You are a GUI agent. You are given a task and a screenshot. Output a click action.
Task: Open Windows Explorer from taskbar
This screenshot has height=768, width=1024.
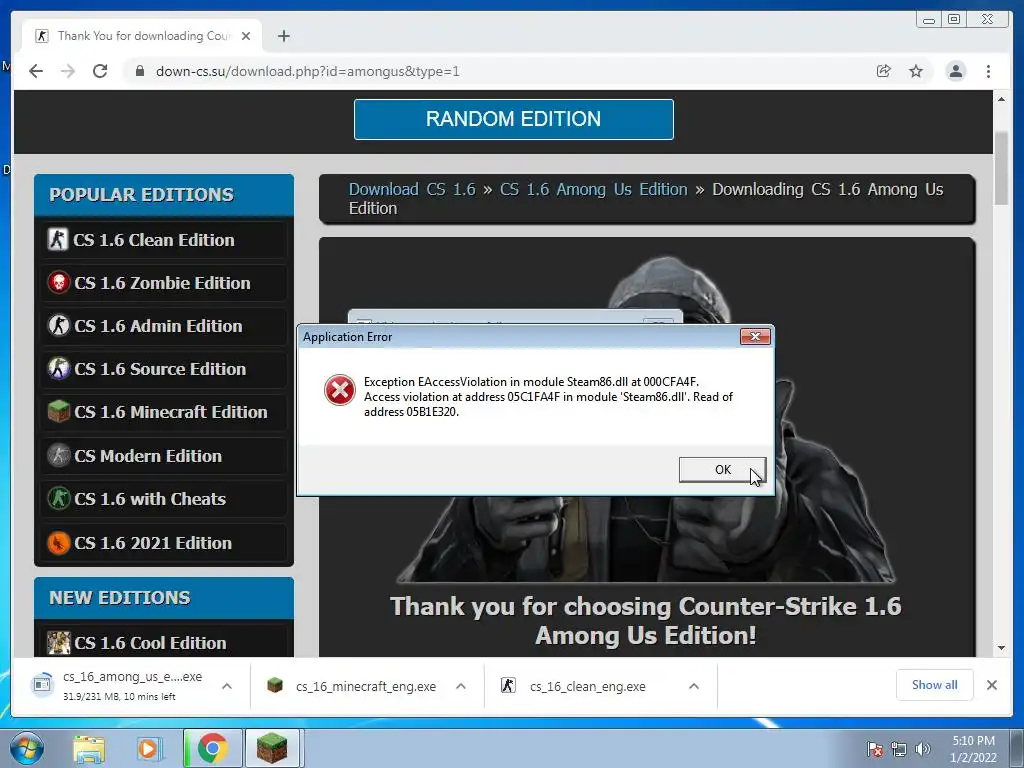[89, 748]
